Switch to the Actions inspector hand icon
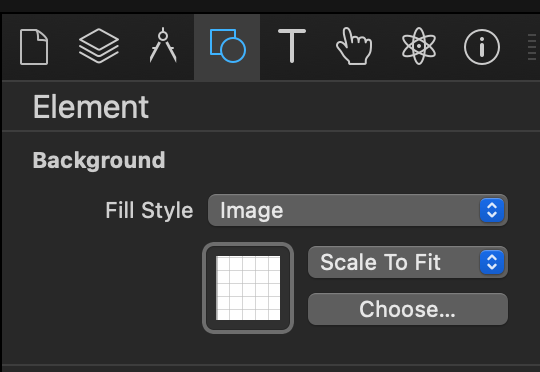This screenshot has height=372, width=540. pos(354,46)
